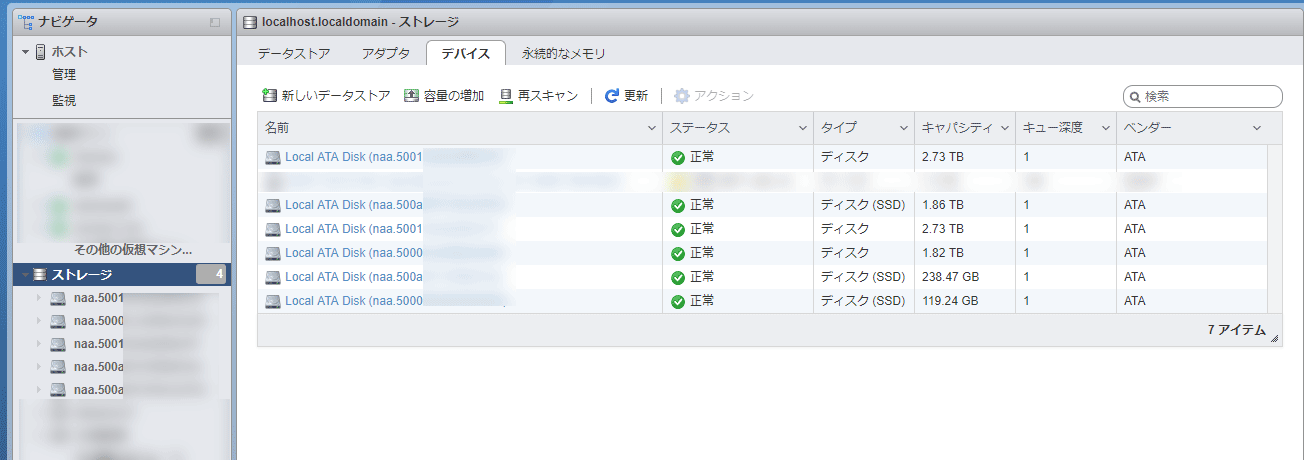
Task: Switch to アダプタ tab
Action: pos(386,54)
